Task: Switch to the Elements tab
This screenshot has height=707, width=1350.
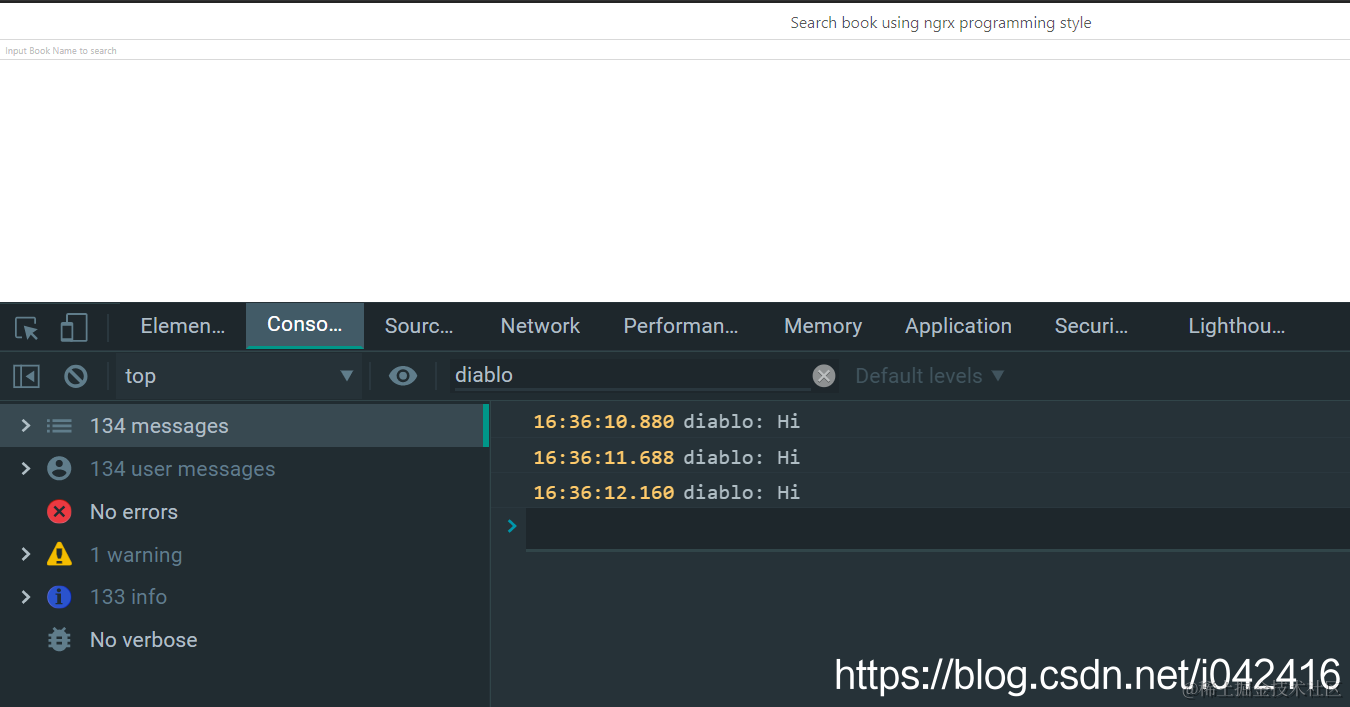Action: point(183,326)
